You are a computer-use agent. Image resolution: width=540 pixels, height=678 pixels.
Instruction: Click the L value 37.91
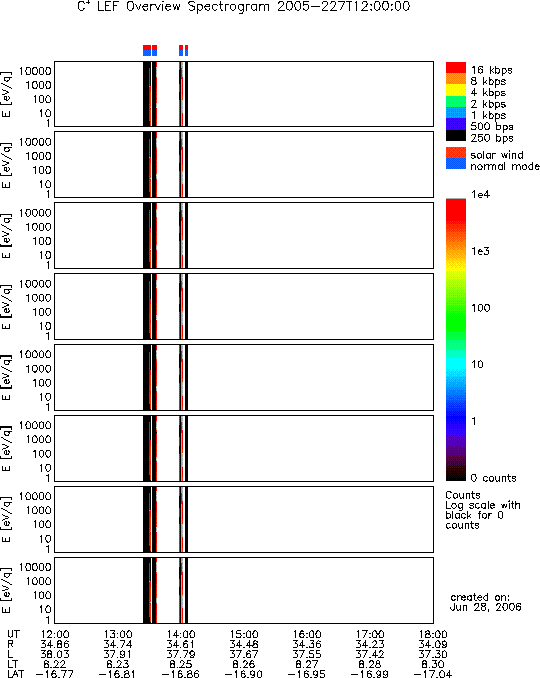[118, 654]
